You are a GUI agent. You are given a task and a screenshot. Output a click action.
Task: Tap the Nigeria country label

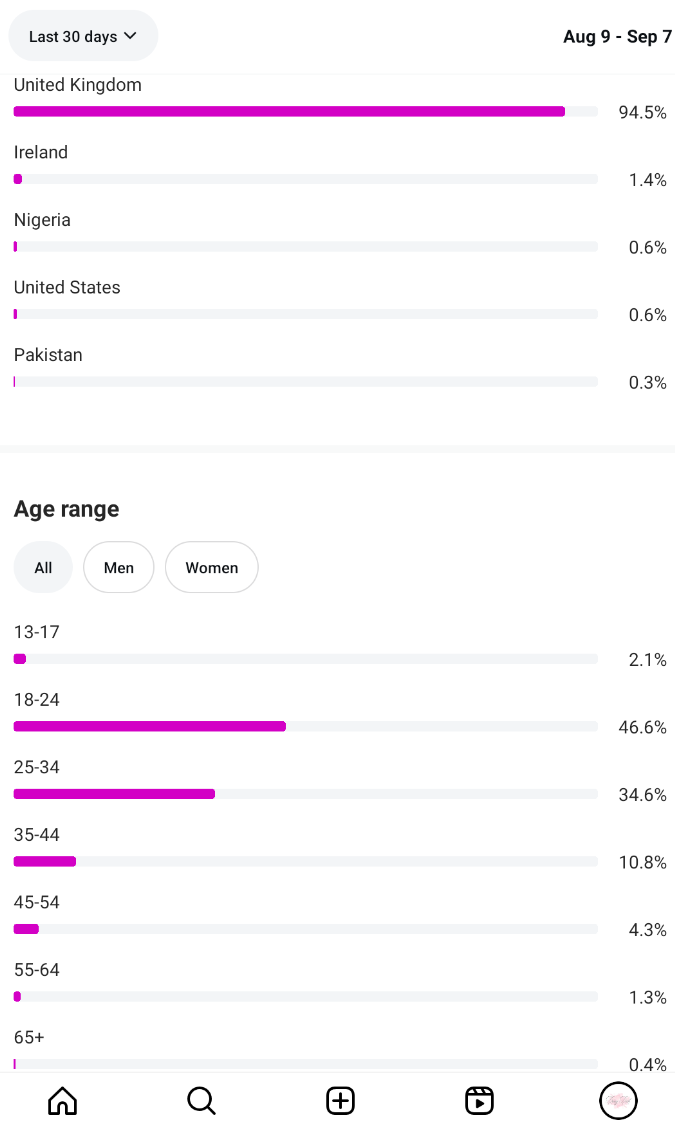point(42,220)
